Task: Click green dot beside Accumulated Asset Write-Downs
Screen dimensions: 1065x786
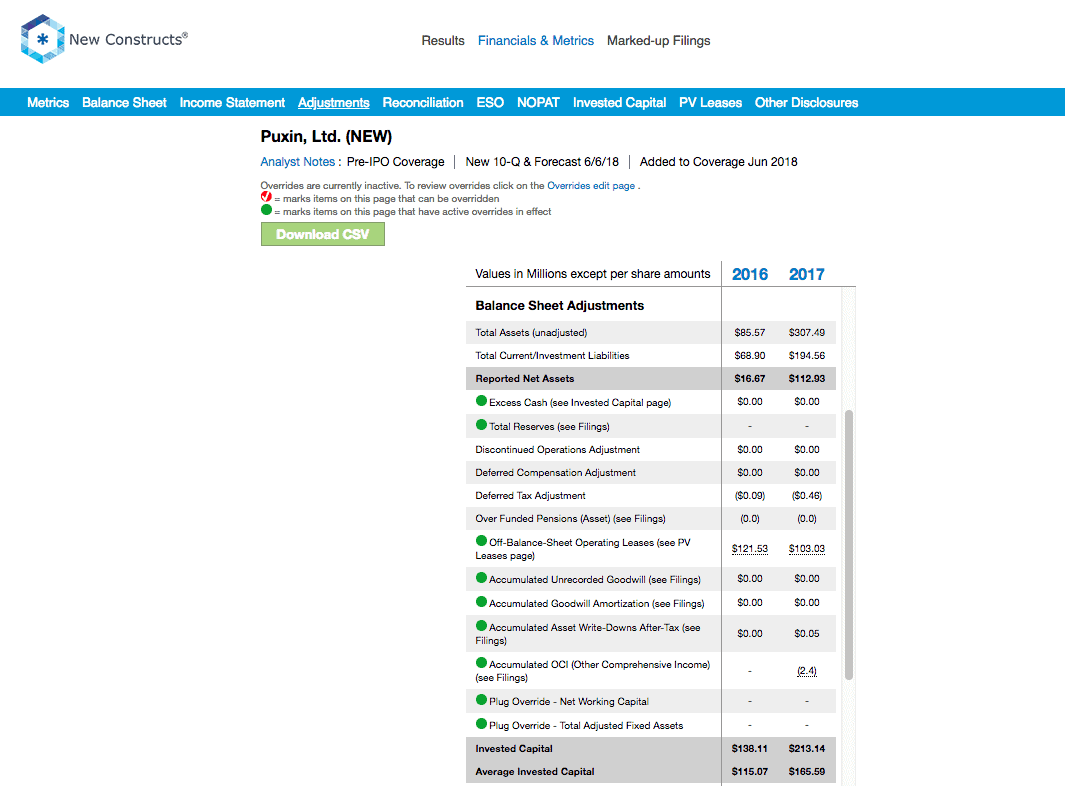Action: [482, 626]
